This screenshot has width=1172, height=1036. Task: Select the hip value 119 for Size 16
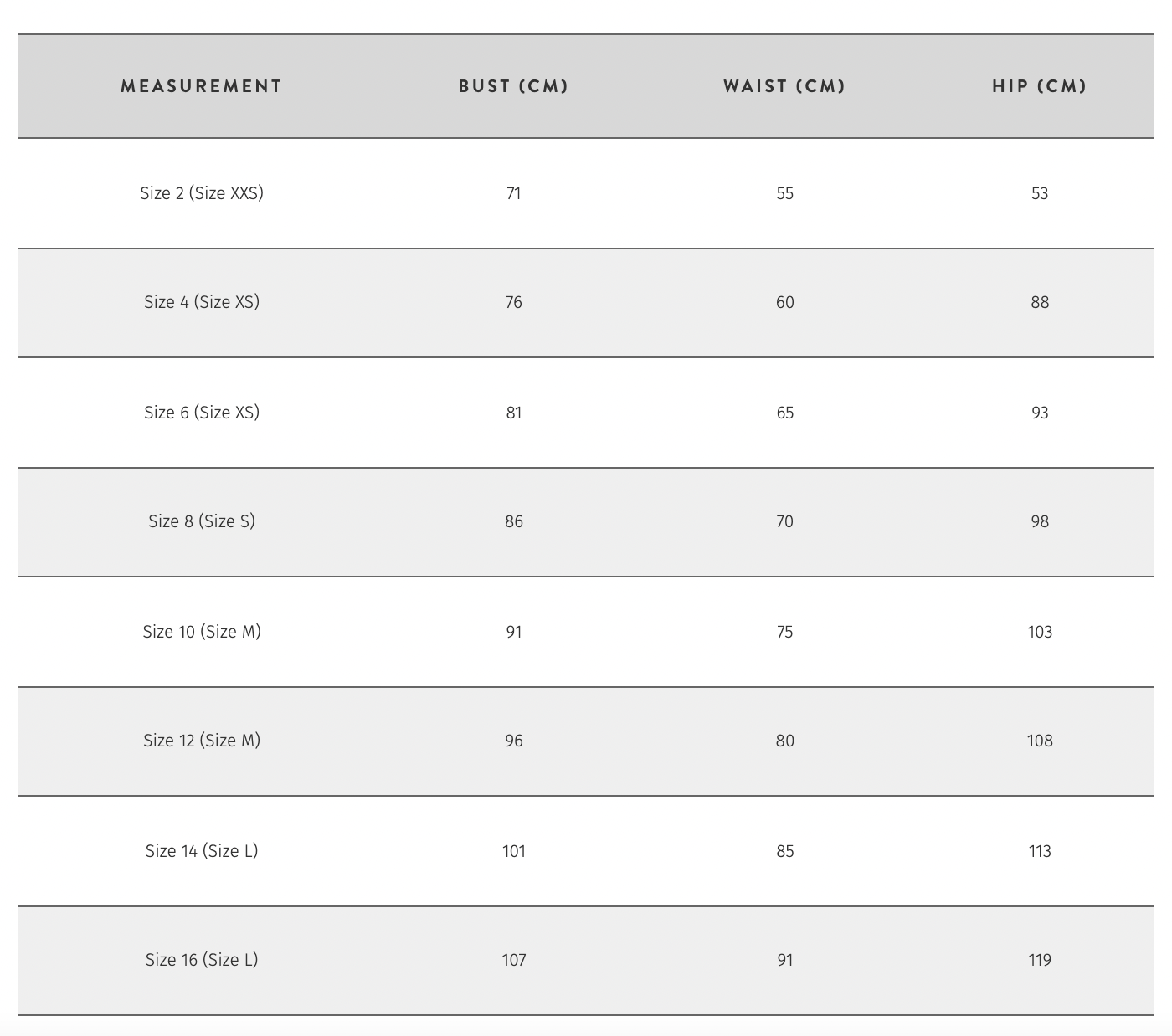click(x=1039, y=961)
